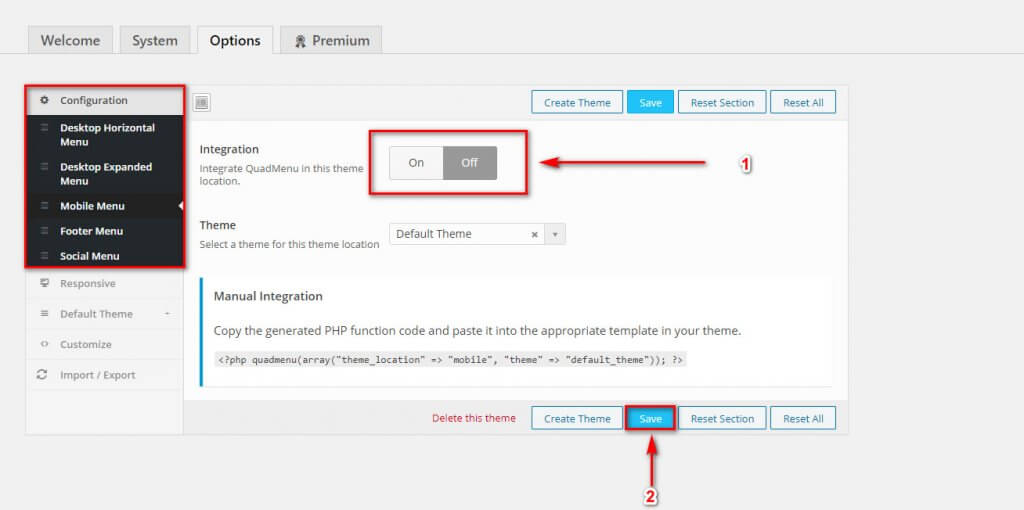1024x510 pixels.
Task: Click the bottom Create Theme button
Action: (577, 419)
